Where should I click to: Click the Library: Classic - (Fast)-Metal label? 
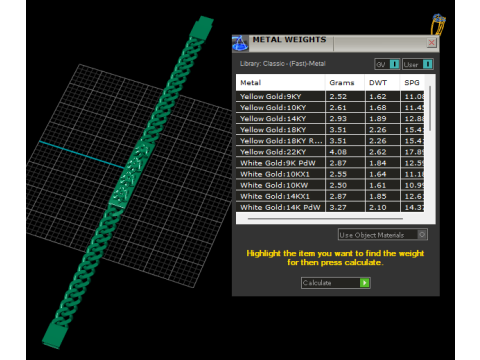[283, 64]
